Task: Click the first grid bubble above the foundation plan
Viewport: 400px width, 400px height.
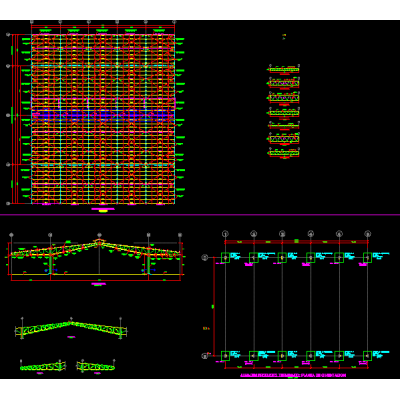Action: click(226, 233)
